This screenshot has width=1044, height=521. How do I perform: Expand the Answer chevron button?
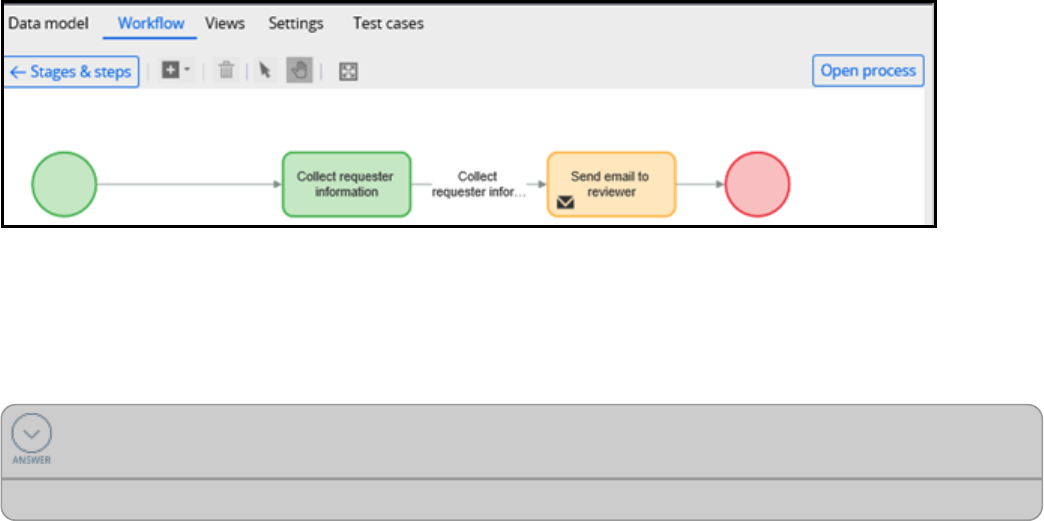(x=32, y=434)
